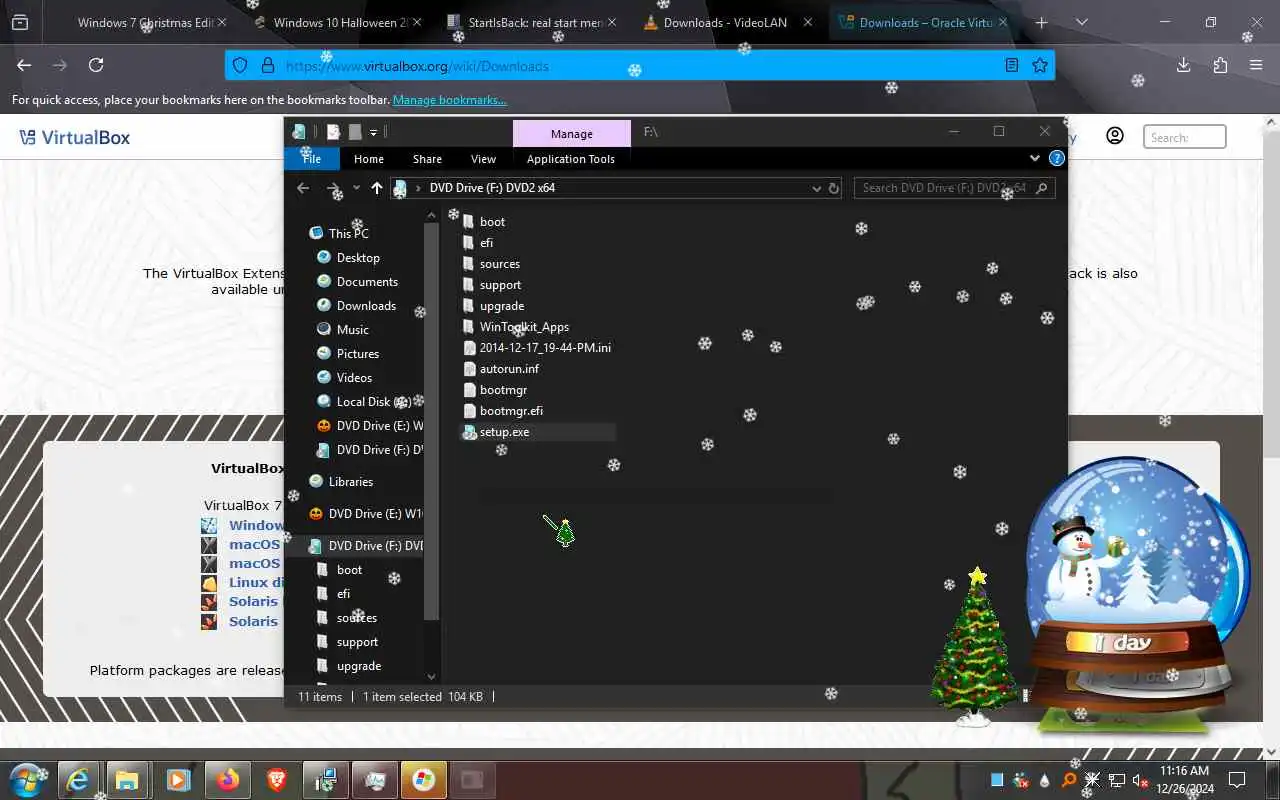Viewport: 1280px width, 800px height.
Task: Open the Customize Quick Access Toolbar dropdown
Action: (x=373, y=132)
